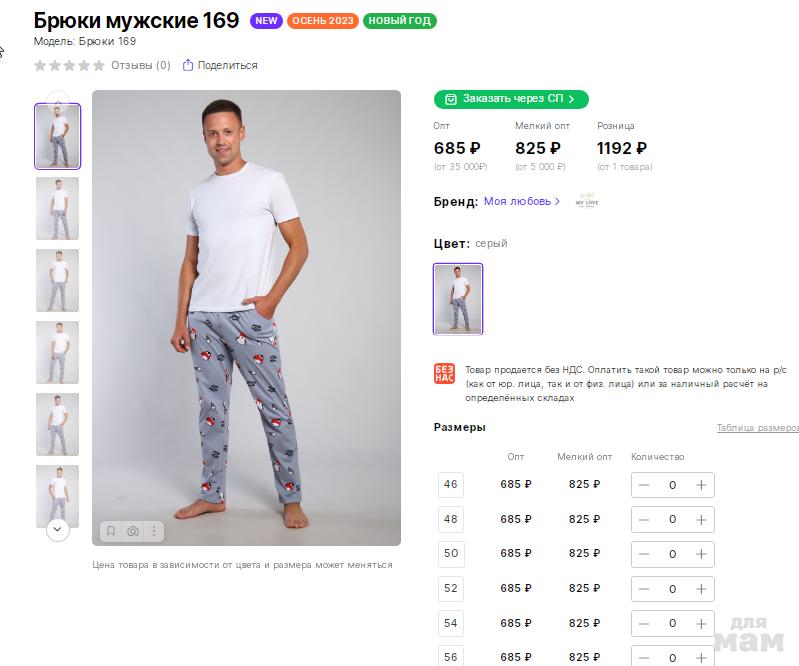Click the image search camera icon
799x666 pixels.
pyautogui.click(x=133, y=531)
